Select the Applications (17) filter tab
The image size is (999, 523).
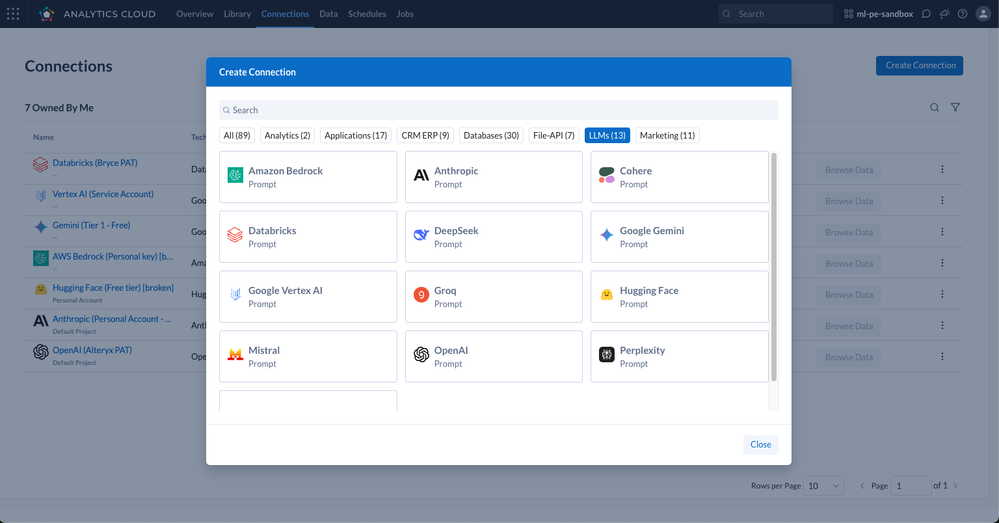point(356,135)
